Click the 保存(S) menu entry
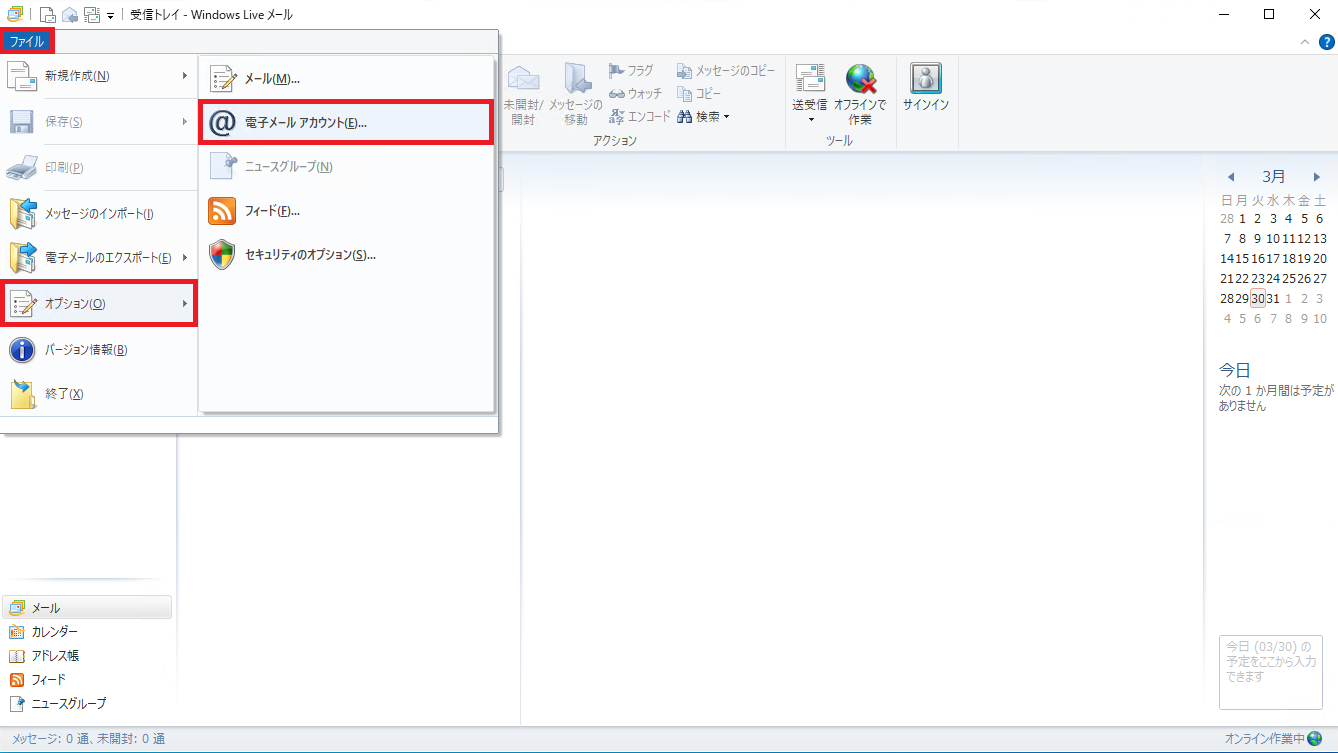 [x=98, y=122]
